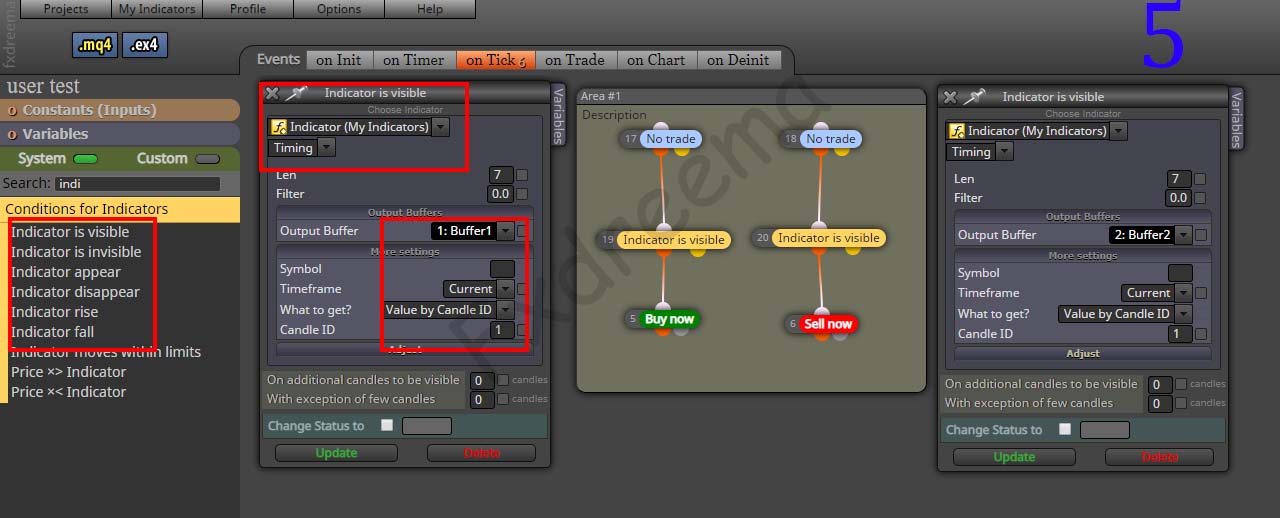Switch to the on Deinit events tab
Screen dimensions: 1280x518
[x=738, y=60]
